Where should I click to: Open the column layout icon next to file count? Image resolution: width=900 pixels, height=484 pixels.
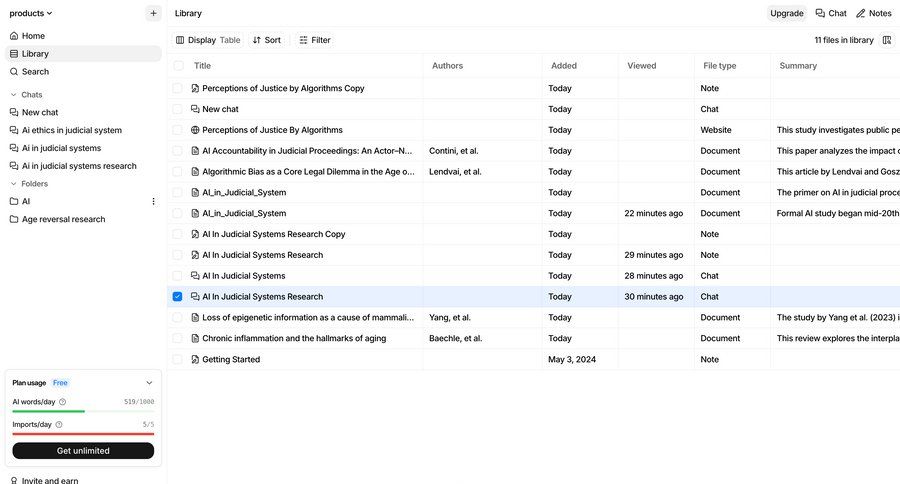tap(887, 40)
